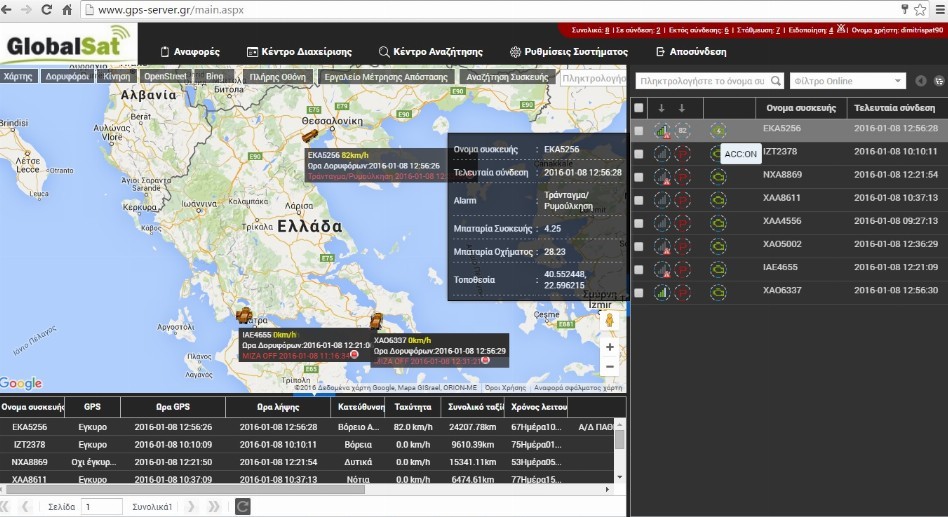The width and height of the screenshot is (948, 517).
Task: Click the parking icon for IZT2378
Action: click(683, 154)
